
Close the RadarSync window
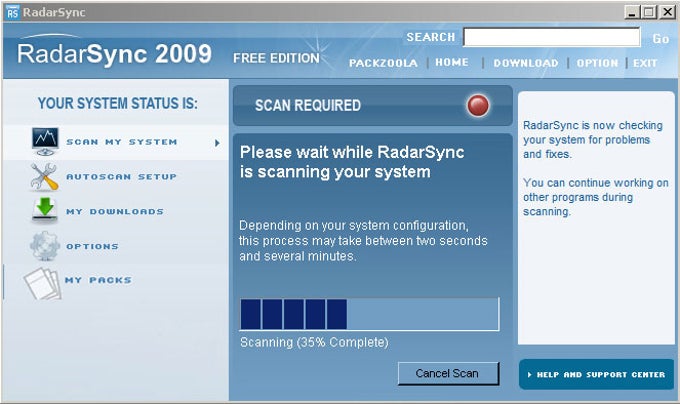click(x=667, y=12)
